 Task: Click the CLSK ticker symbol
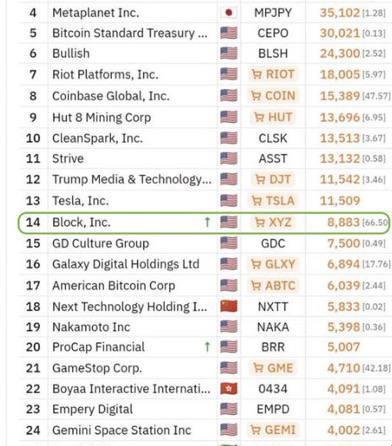pos(273,138)
